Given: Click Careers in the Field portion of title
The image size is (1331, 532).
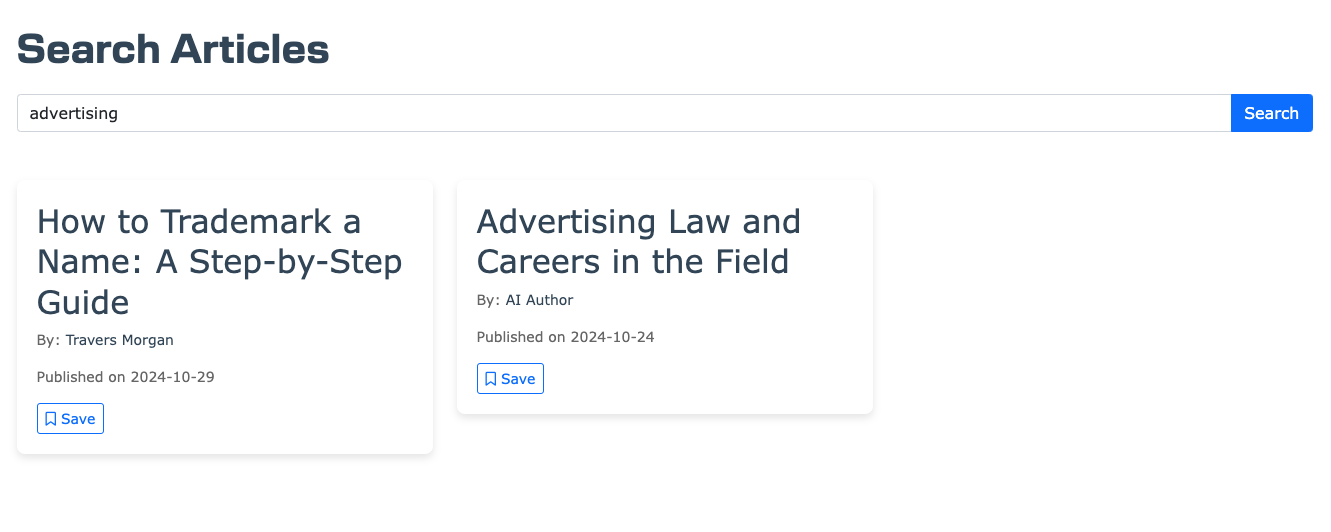Looking at the screenshot, I should click(x=633, y=261).
